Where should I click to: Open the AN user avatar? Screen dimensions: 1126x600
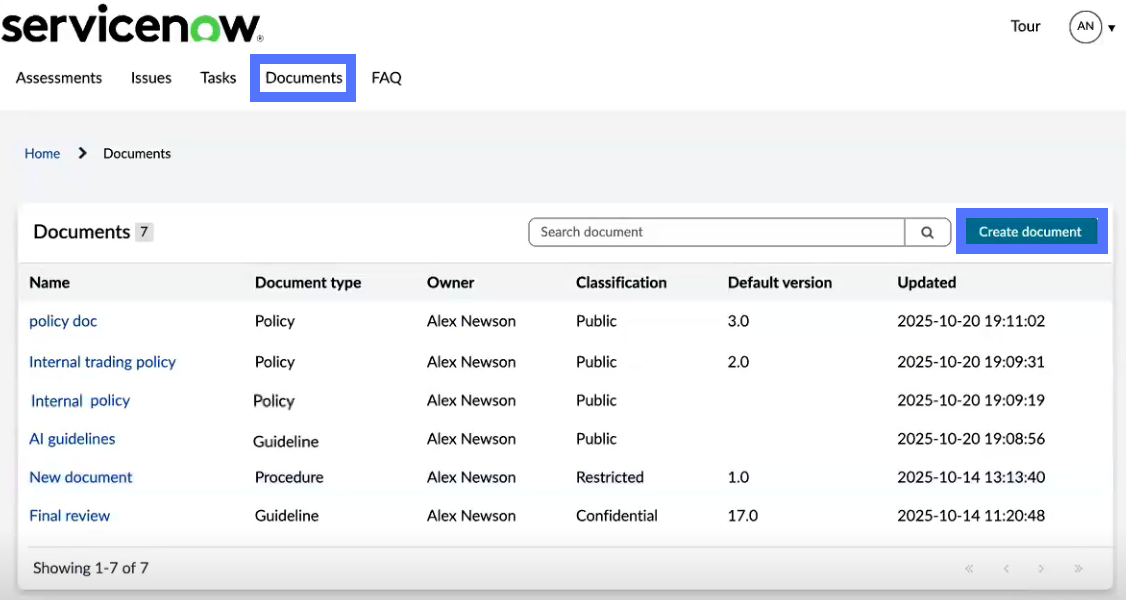click(1085, 27)
